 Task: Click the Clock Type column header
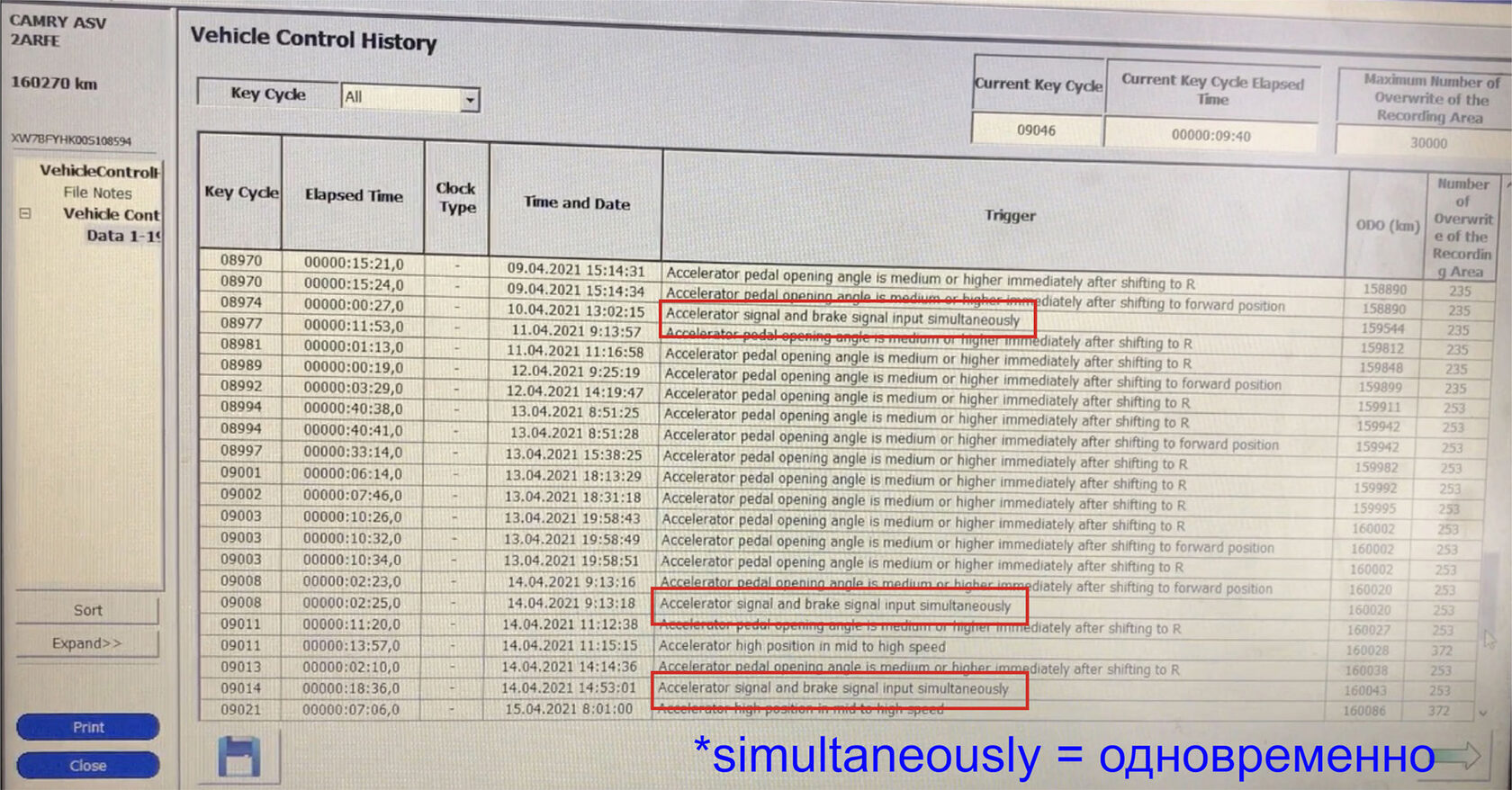[456, 198]
